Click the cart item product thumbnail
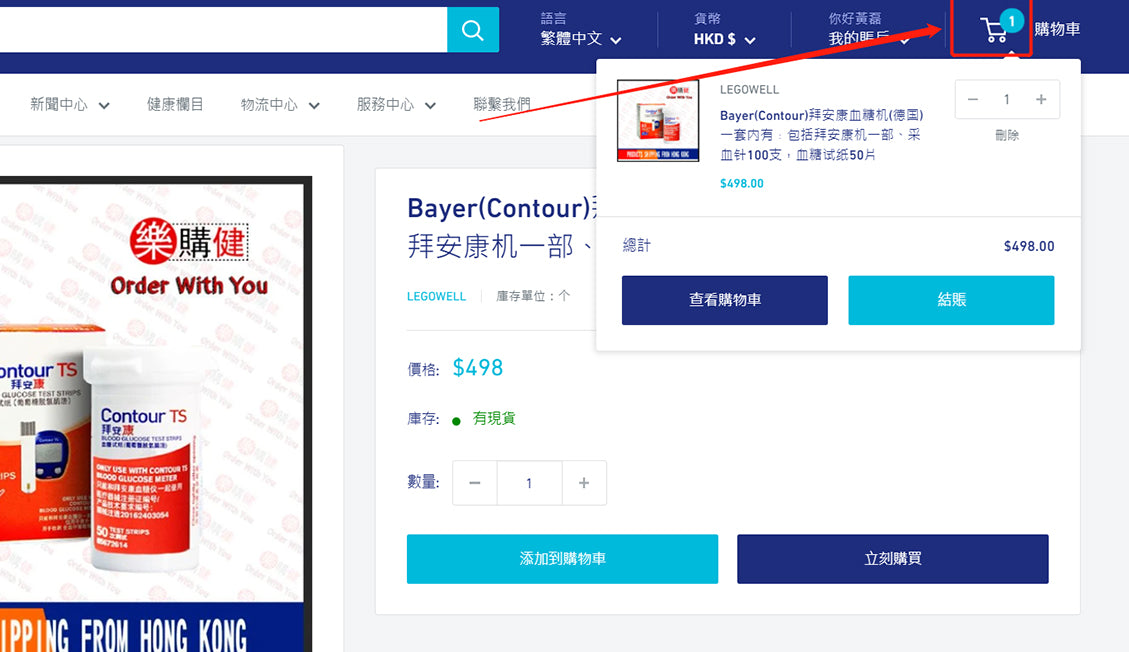Image resolution: width=1129 pixels, height=652 pixels. pos(658,120)
